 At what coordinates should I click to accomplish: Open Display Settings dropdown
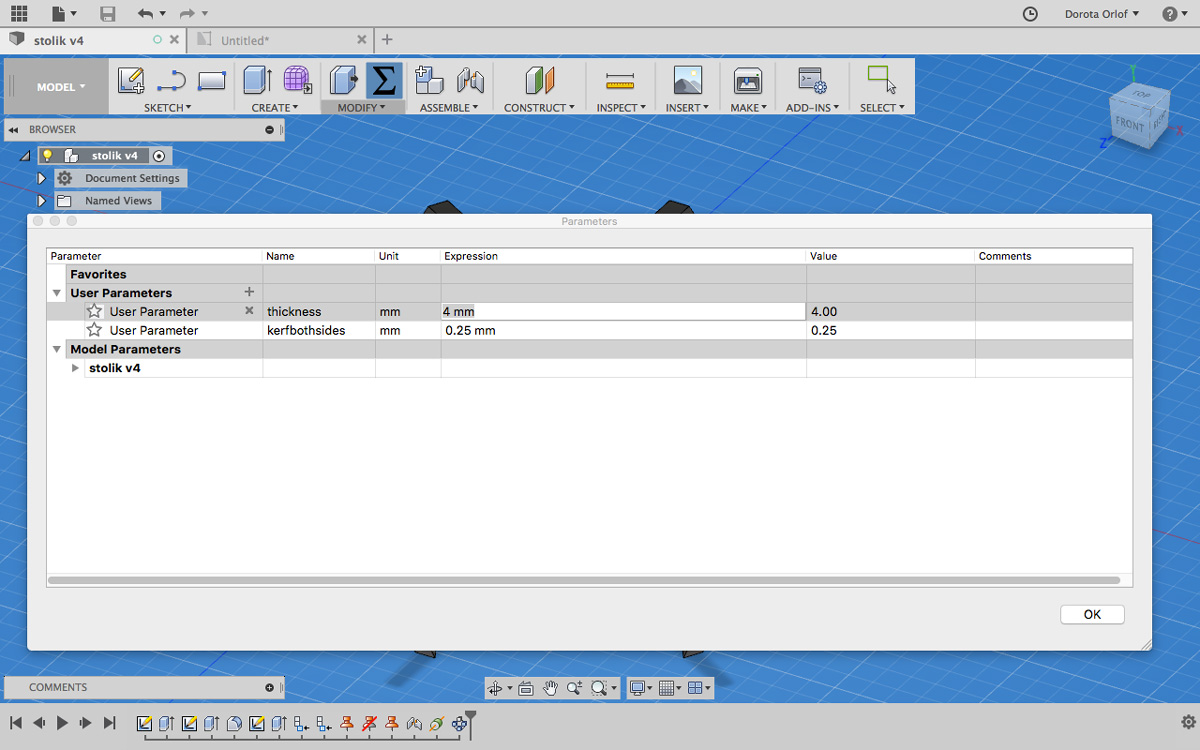coord(639,688)
